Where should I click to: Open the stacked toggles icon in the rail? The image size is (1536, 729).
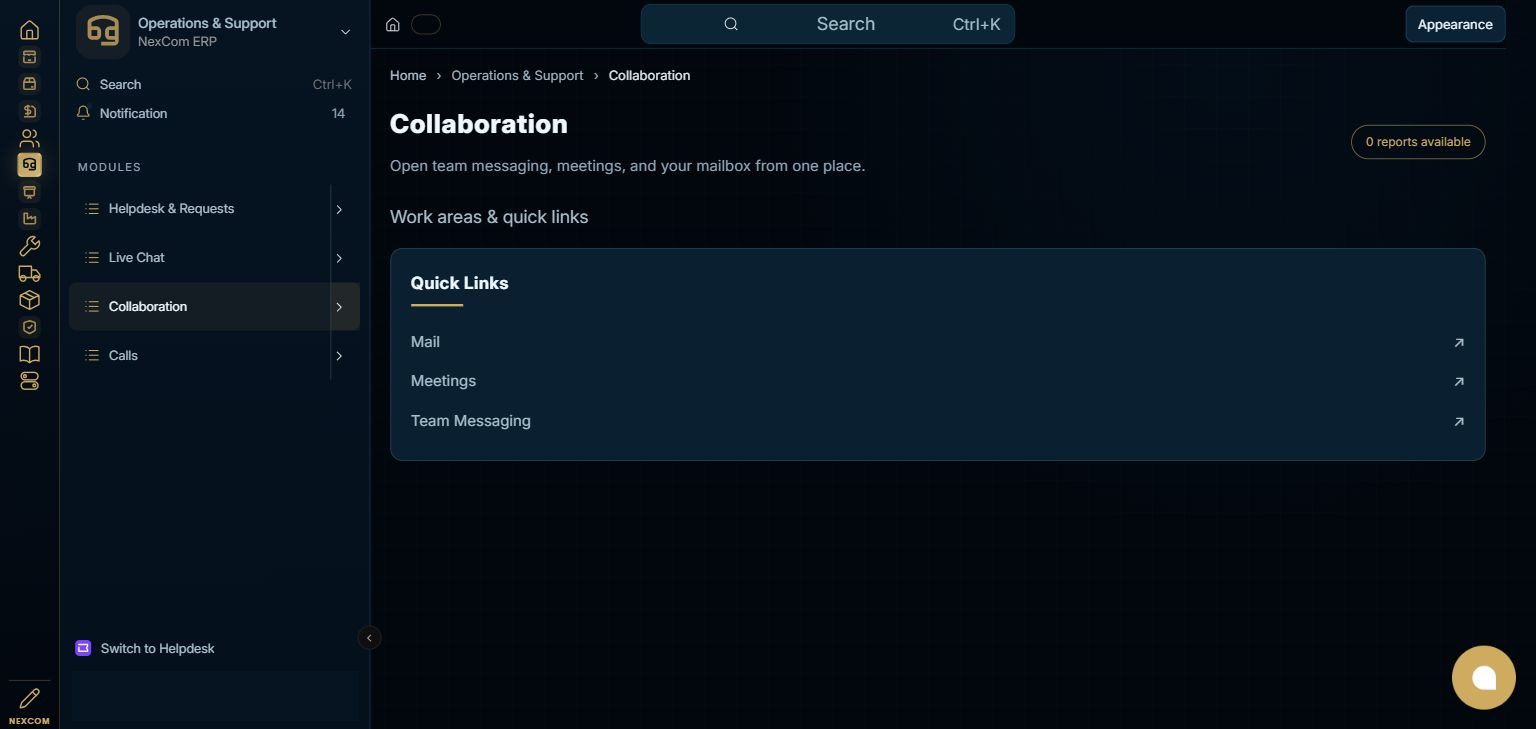click(29, 381)
